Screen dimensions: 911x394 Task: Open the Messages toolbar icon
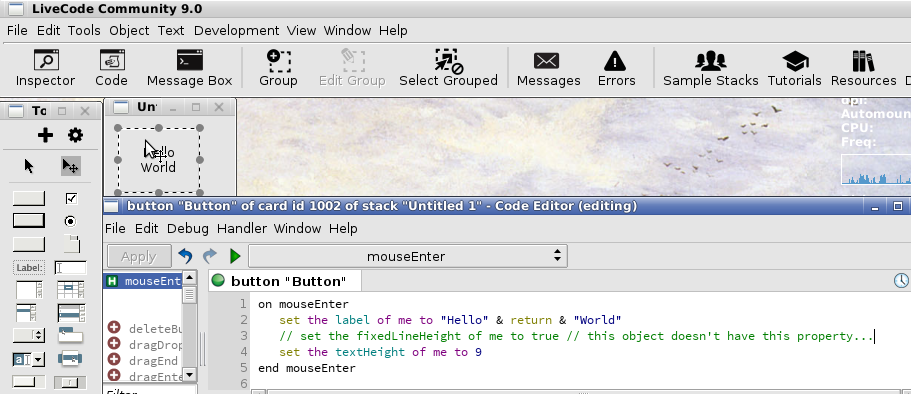pyautogui.click(x=548, y=68)
